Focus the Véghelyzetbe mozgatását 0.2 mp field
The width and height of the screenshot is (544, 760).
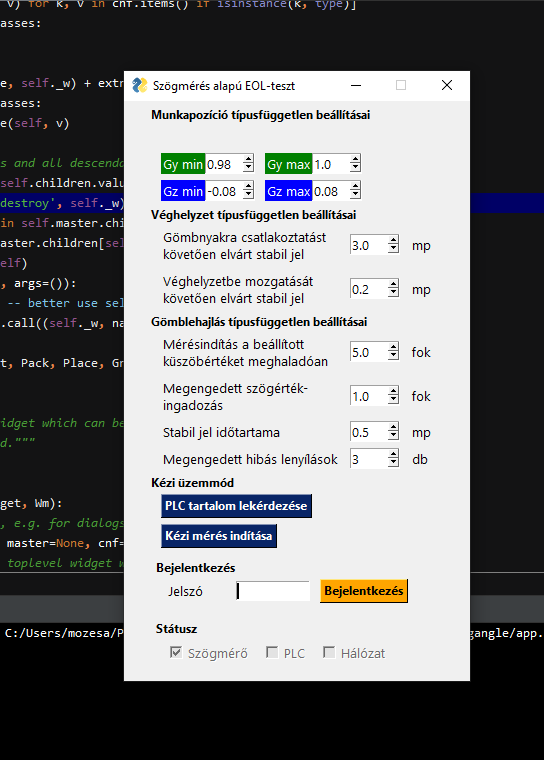tap(369, 289)
